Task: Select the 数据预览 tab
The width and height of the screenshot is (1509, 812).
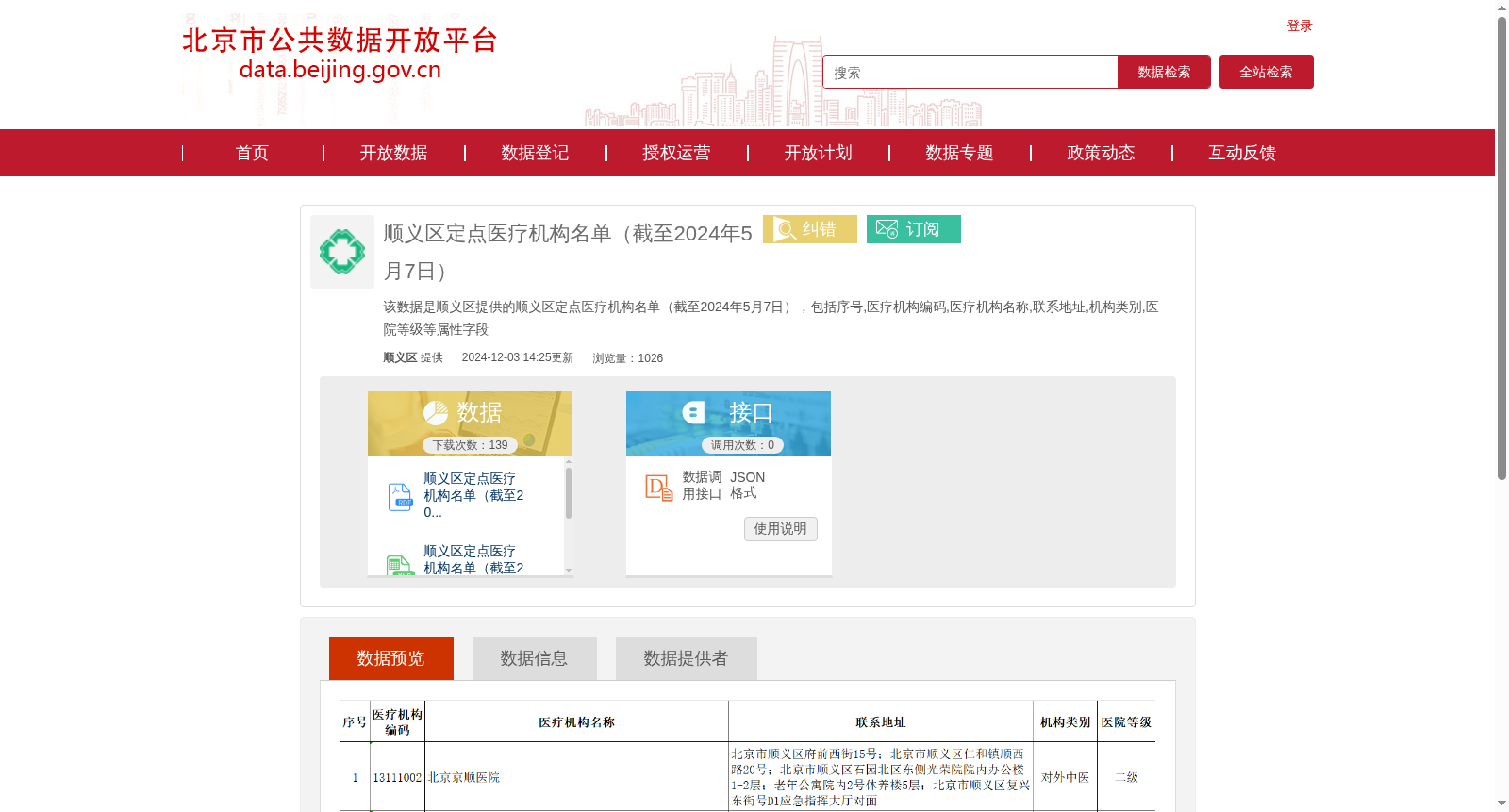Action: [391, 658]
